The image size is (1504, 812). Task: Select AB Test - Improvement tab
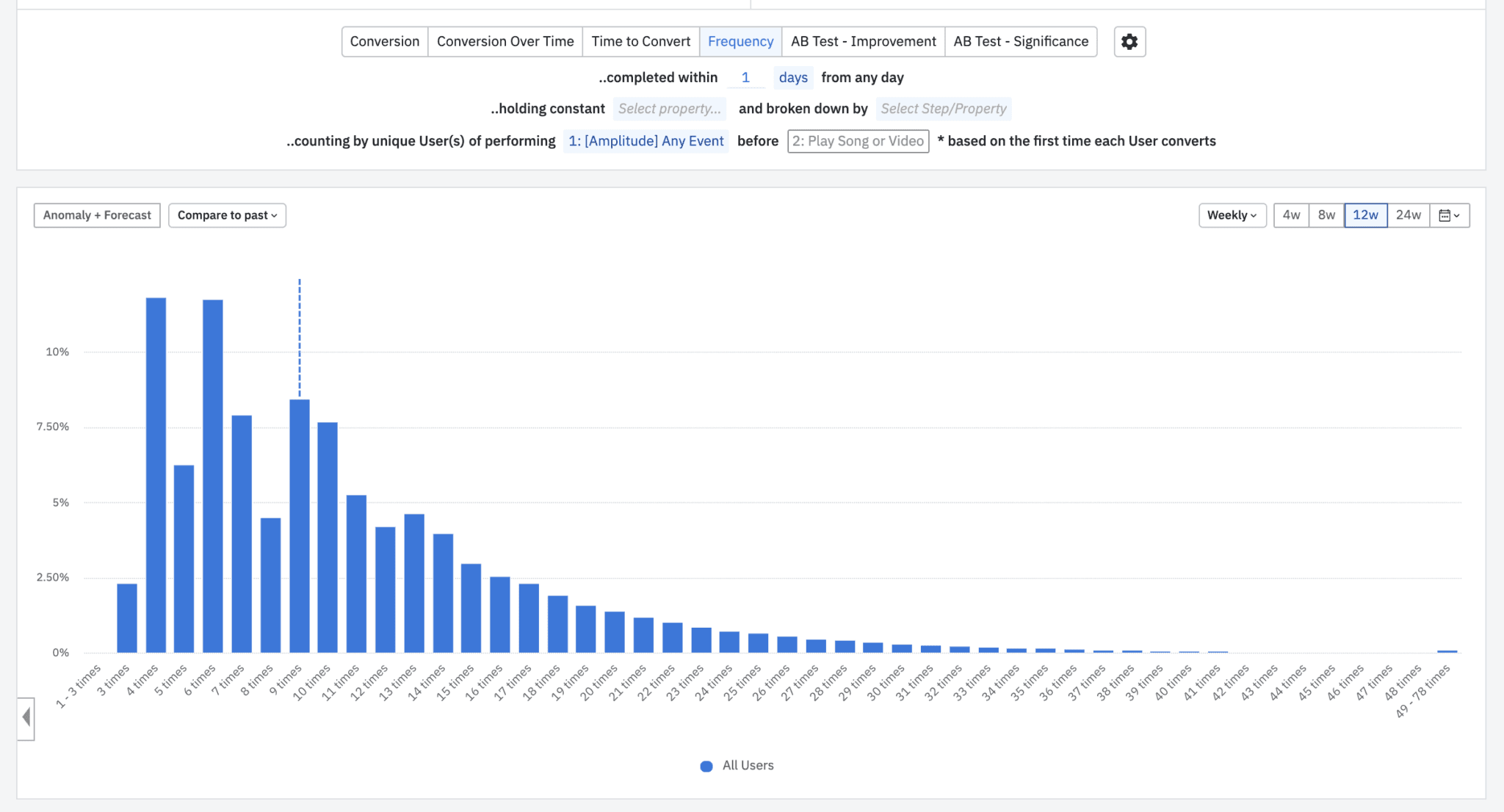coord(863,42)
